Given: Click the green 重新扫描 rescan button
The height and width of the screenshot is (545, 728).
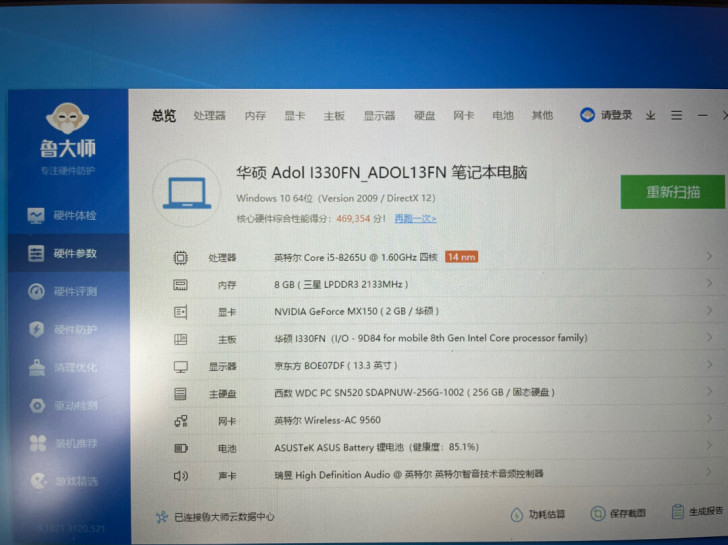Looking at the screenshot, I should [672, 192].
